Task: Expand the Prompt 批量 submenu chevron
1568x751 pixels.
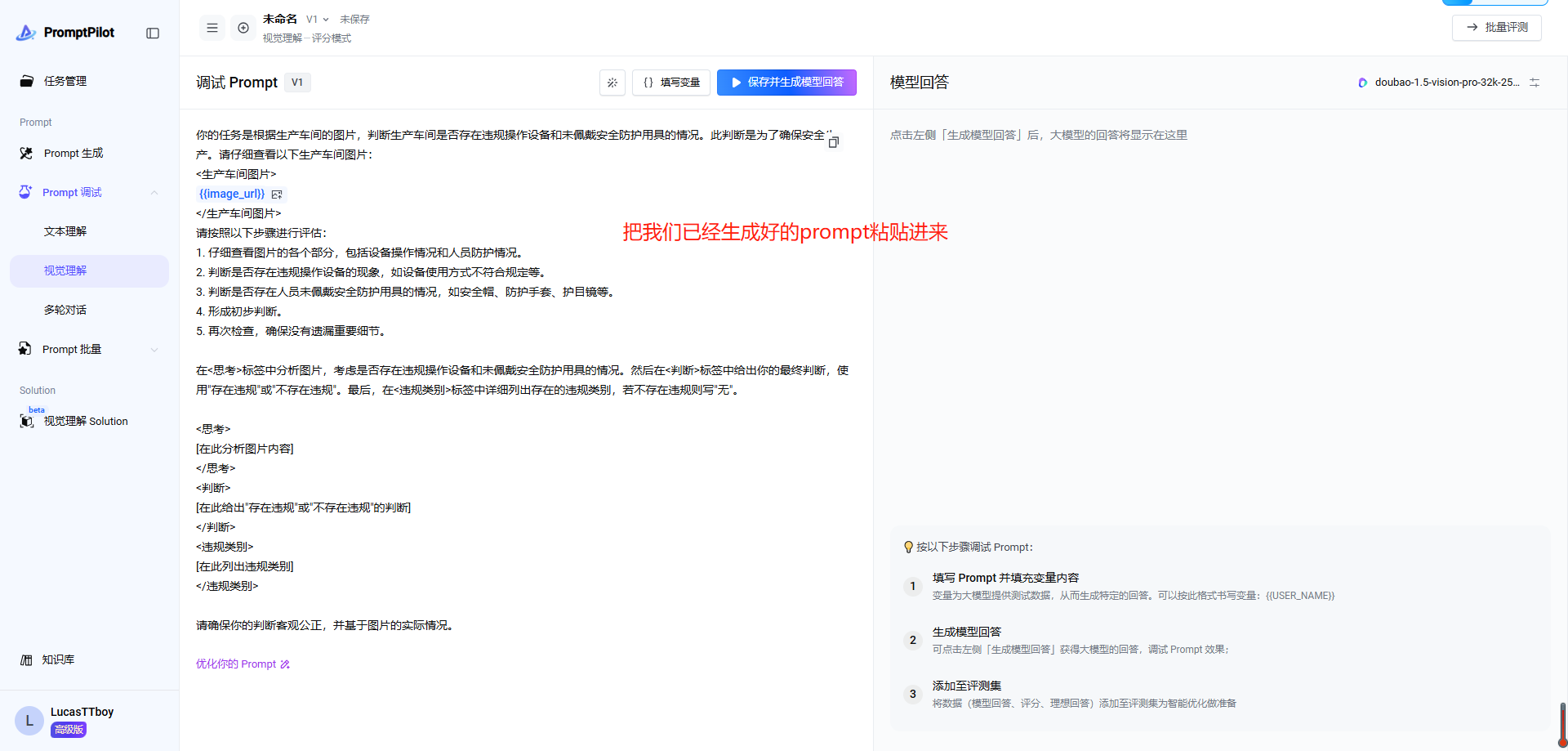Action: pyautogui.click(x=154, y=350)
